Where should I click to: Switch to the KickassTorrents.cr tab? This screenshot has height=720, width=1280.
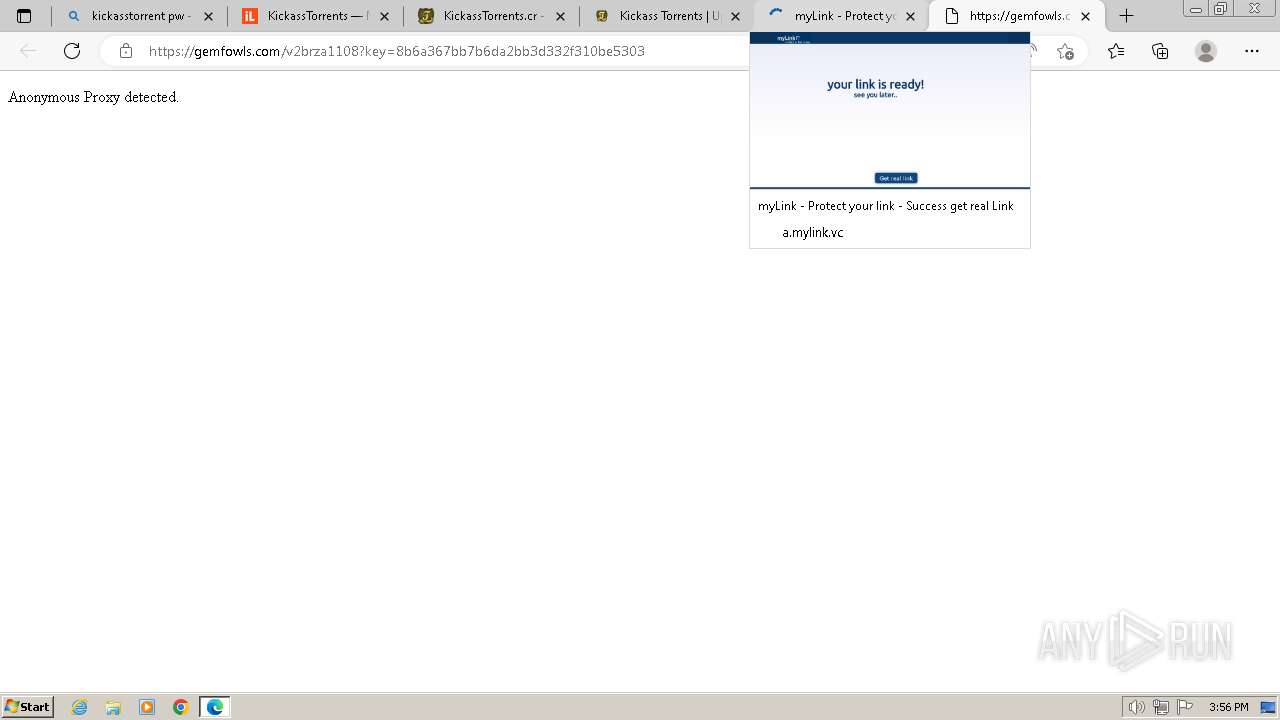491,16
